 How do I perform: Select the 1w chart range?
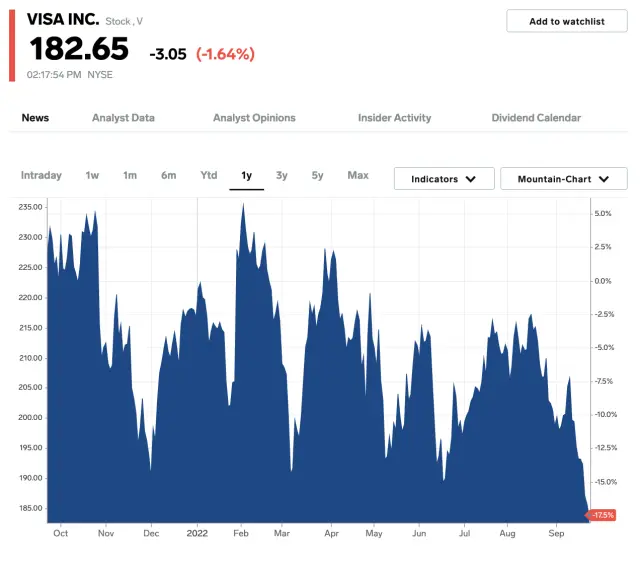(x=92, y=176)
